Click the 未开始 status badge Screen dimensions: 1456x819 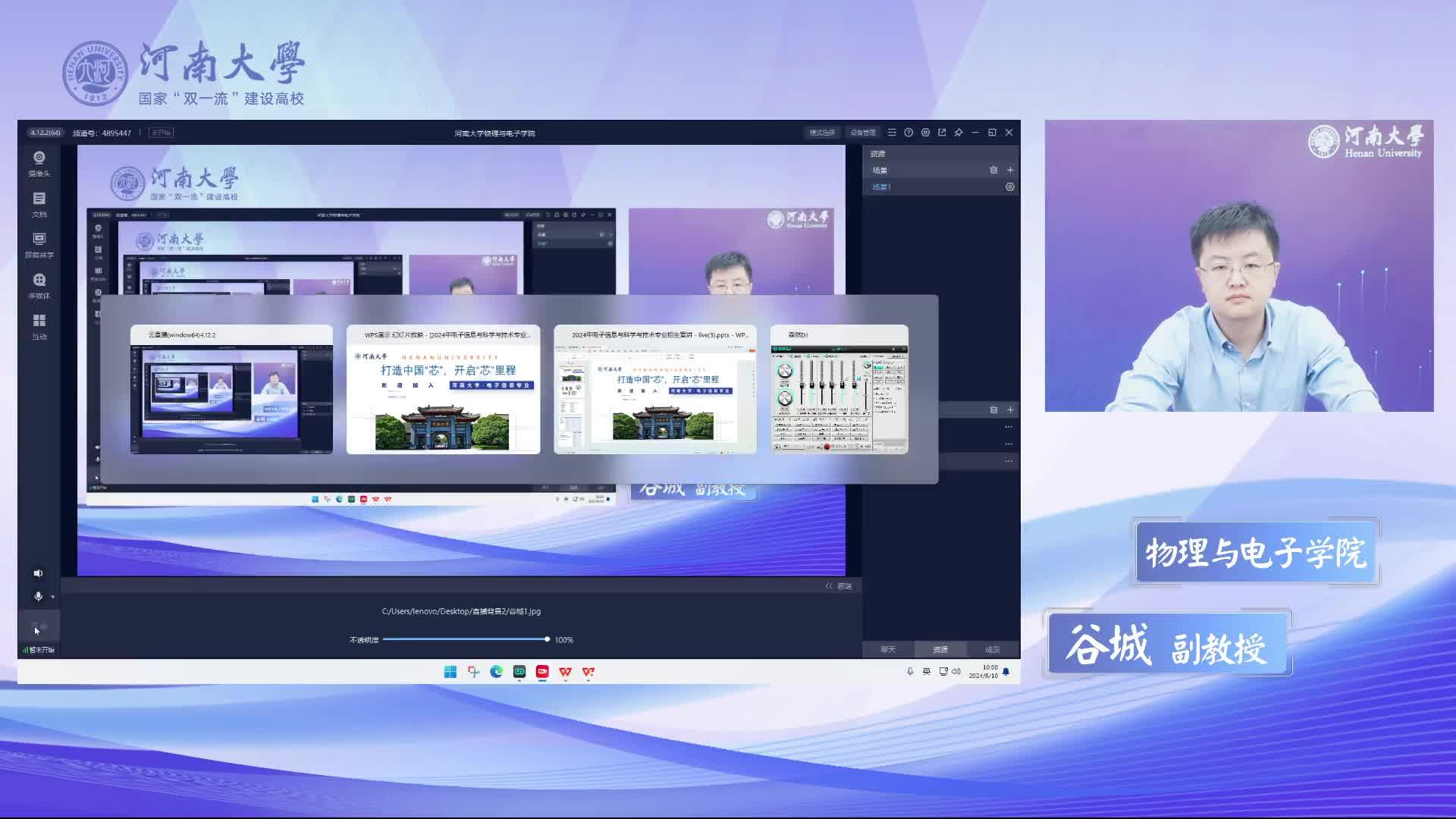pos(161,133)
